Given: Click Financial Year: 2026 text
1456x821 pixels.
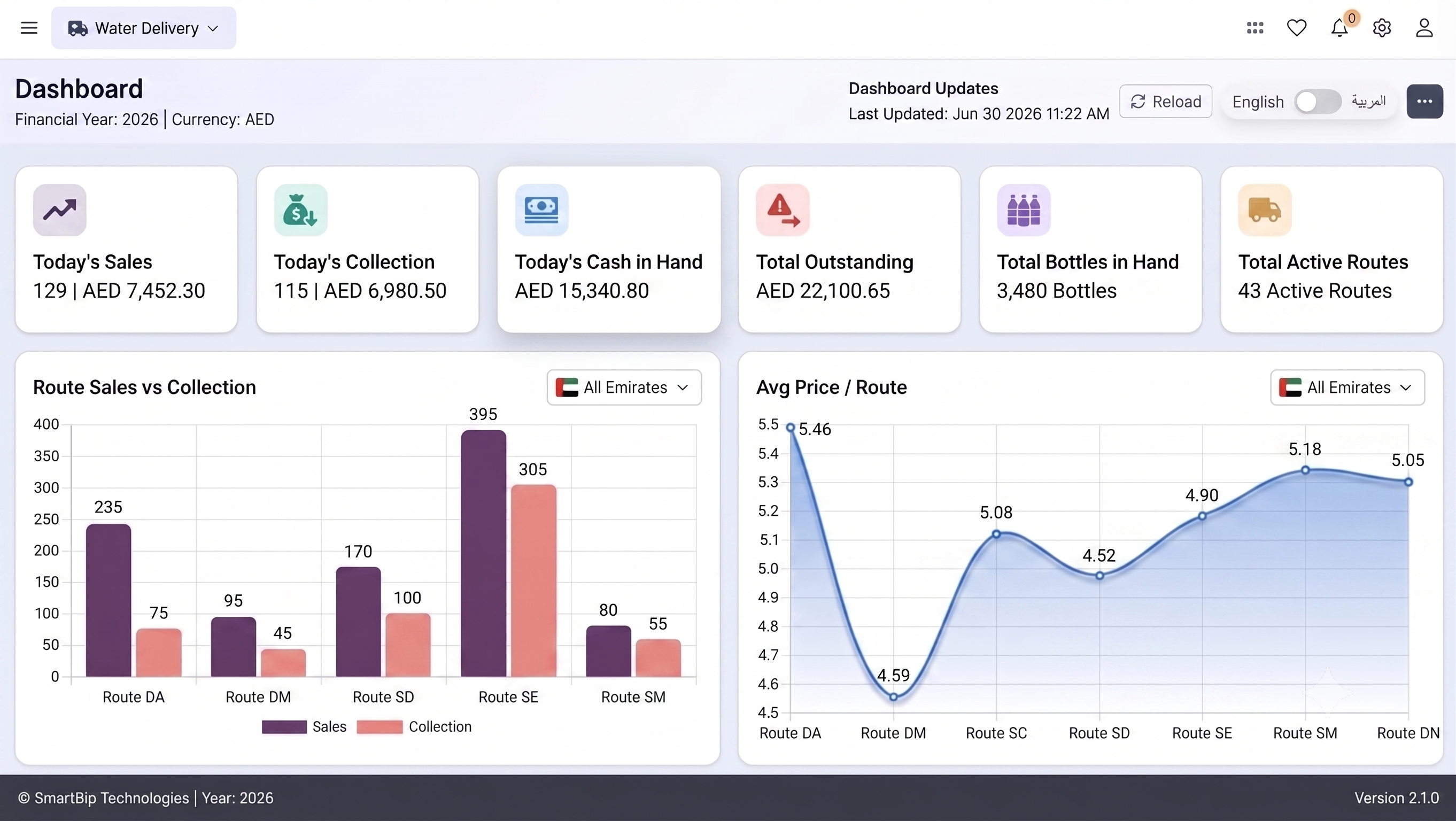Looking at the screenshot, I should (87, 120).
